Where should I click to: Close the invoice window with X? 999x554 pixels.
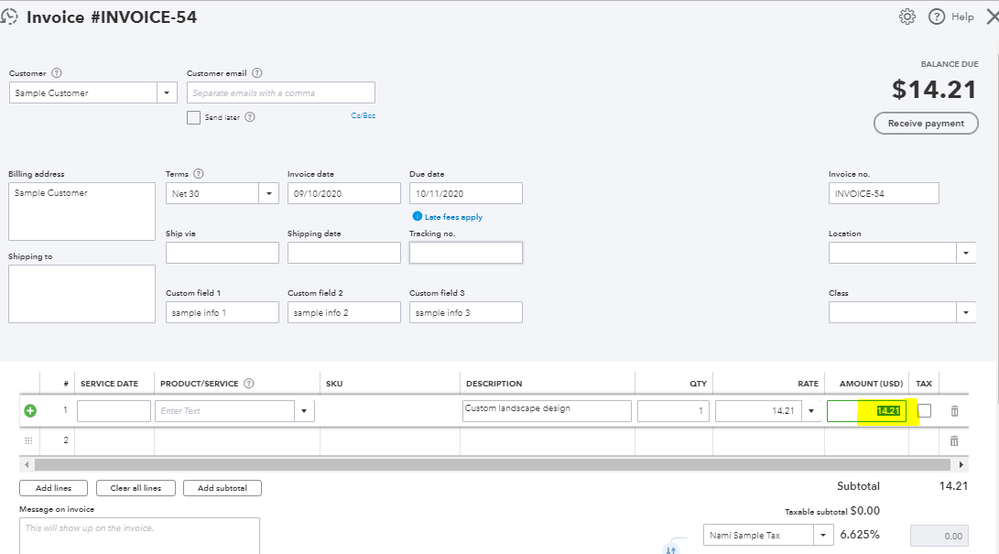[993, 17]
